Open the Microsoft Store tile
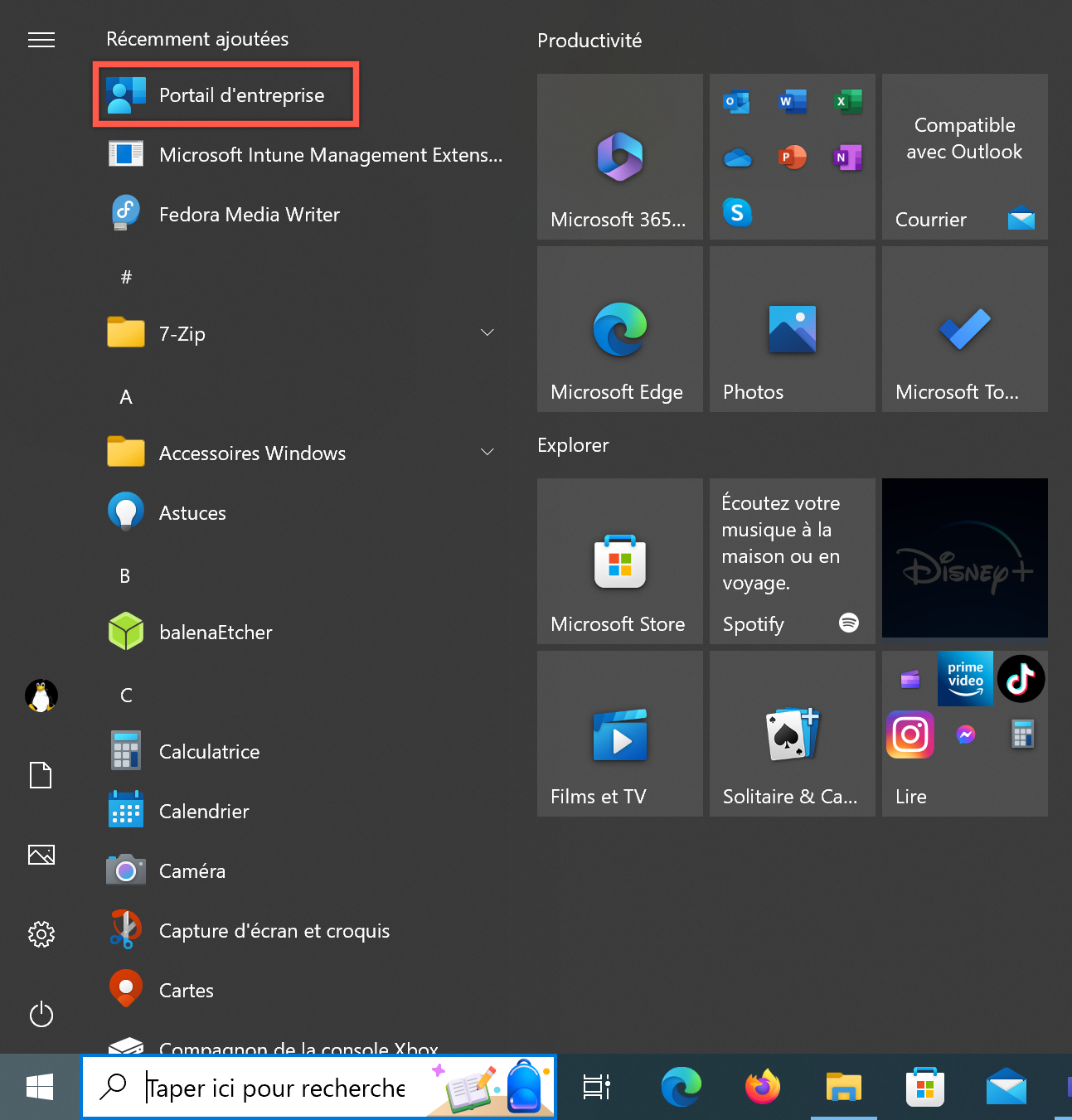 coord(620,561)
